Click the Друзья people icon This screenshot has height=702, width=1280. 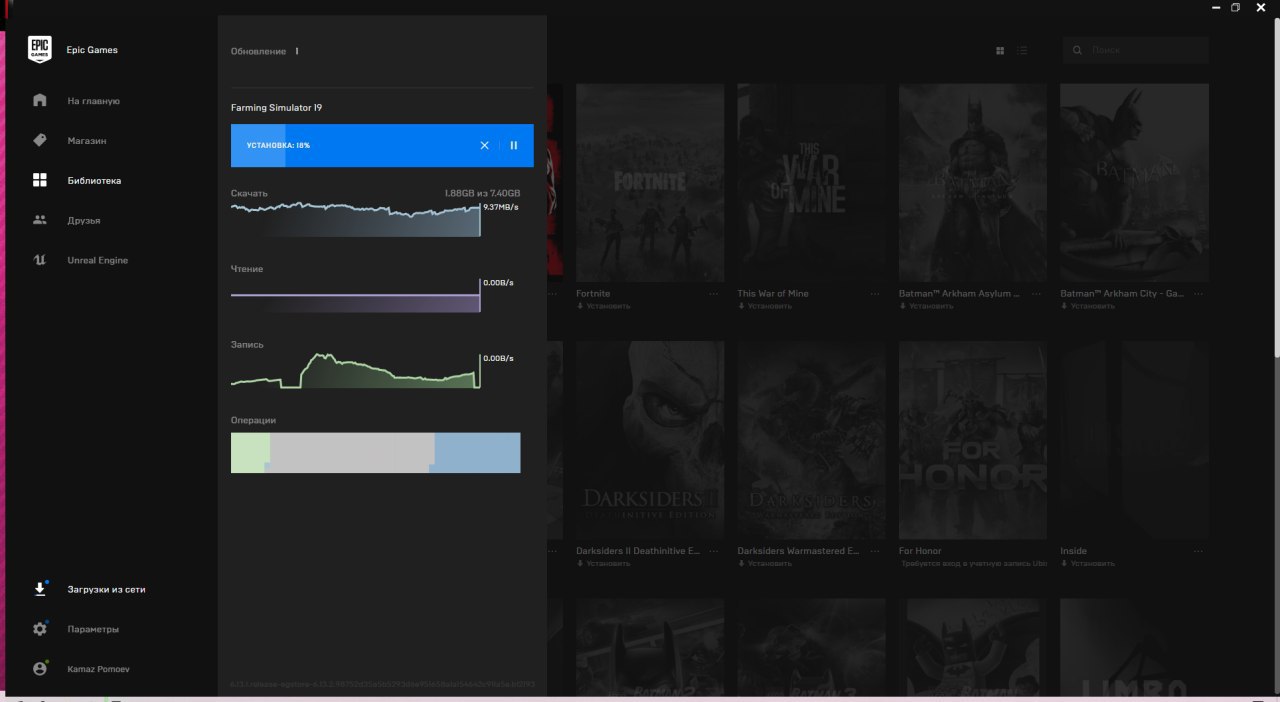(40, 220)
